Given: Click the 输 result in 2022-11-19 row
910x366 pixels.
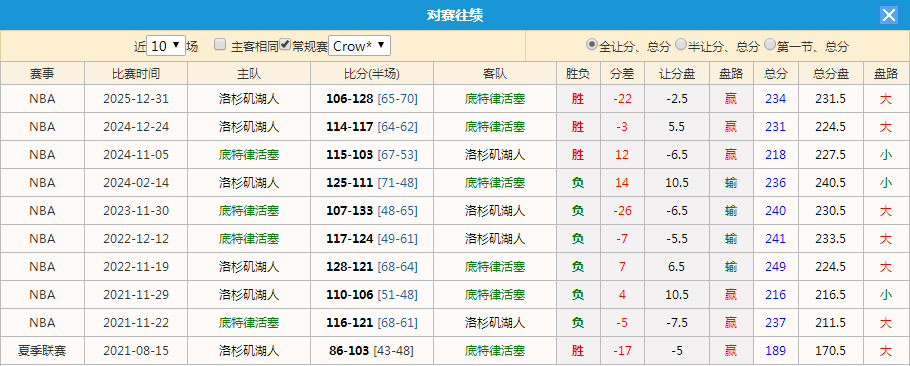Looking at the screenshot, I should (x=731, y=267).
